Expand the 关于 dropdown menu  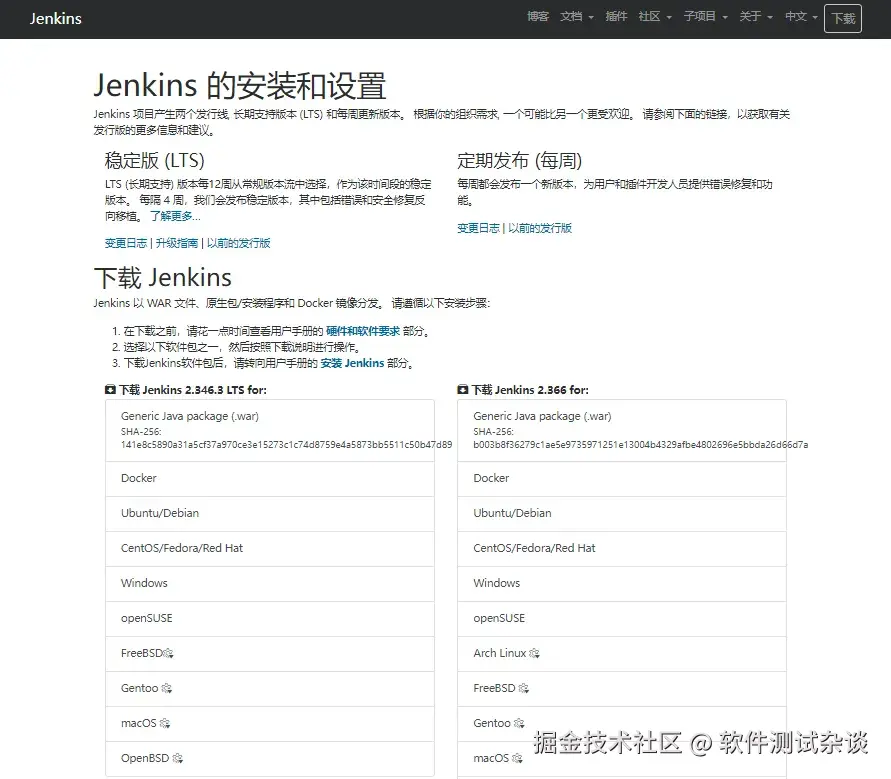(756, 16)
